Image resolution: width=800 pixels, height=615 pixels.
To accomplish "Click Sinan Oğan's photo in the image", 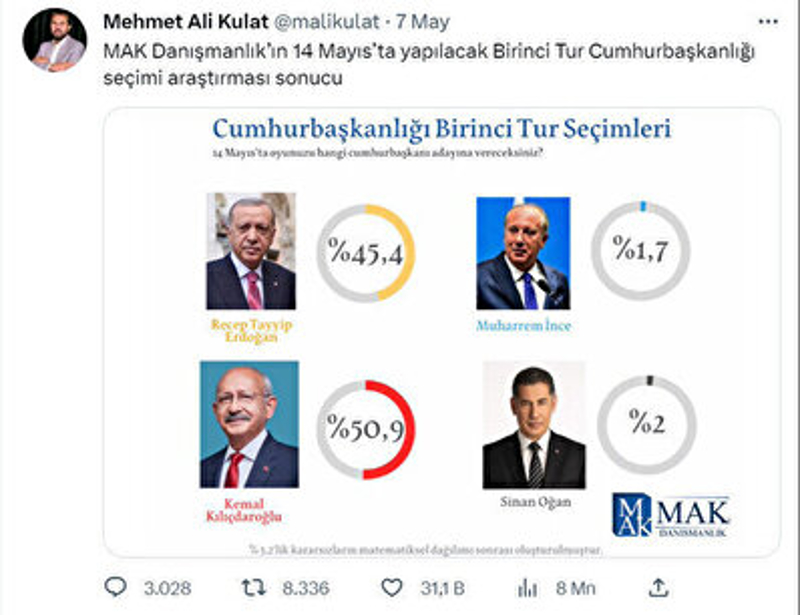I will tap(534, 425).
